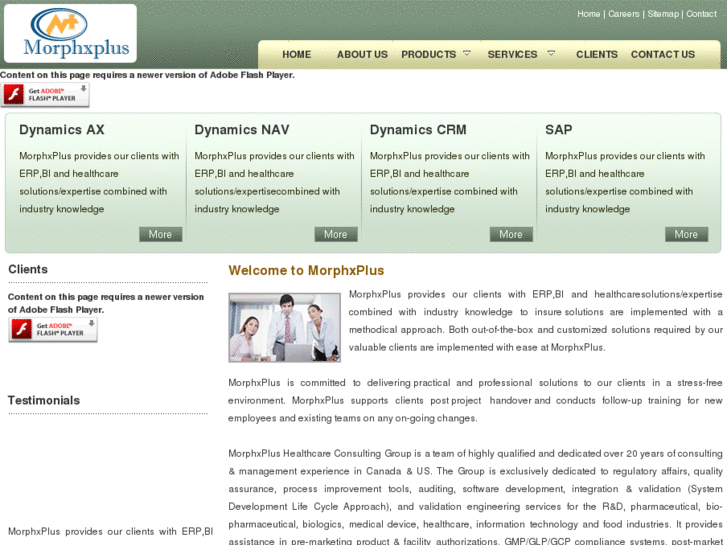Click the top Flash Player required message
727x545 pixels.
coord(147,75)
